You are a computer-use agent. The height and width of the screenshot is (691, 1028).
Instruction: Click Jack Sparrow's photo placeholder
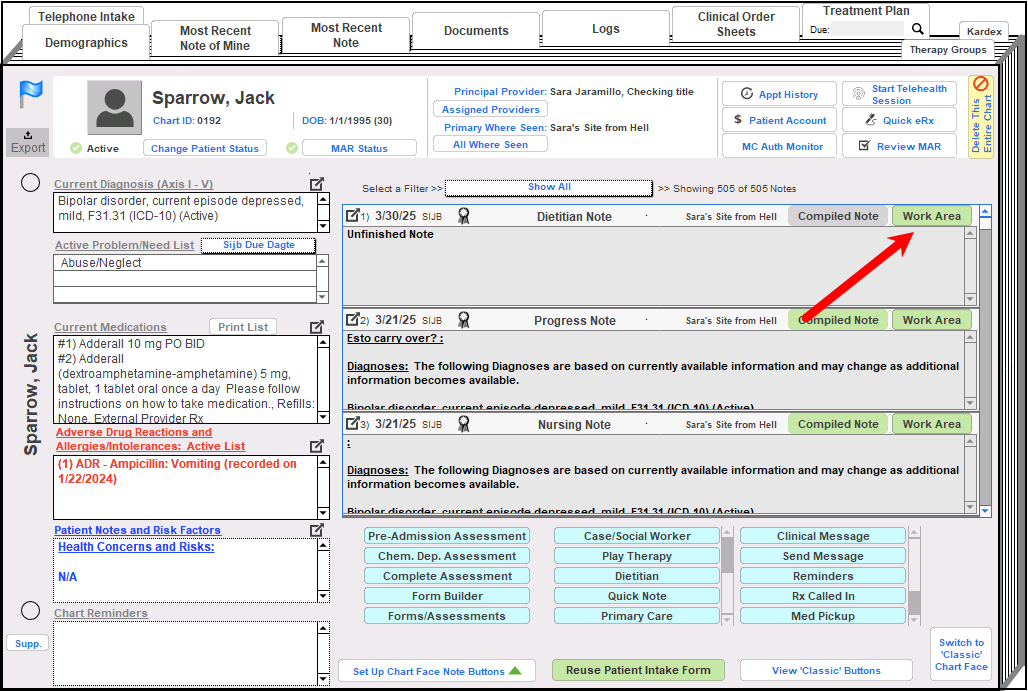click(113, 108)
